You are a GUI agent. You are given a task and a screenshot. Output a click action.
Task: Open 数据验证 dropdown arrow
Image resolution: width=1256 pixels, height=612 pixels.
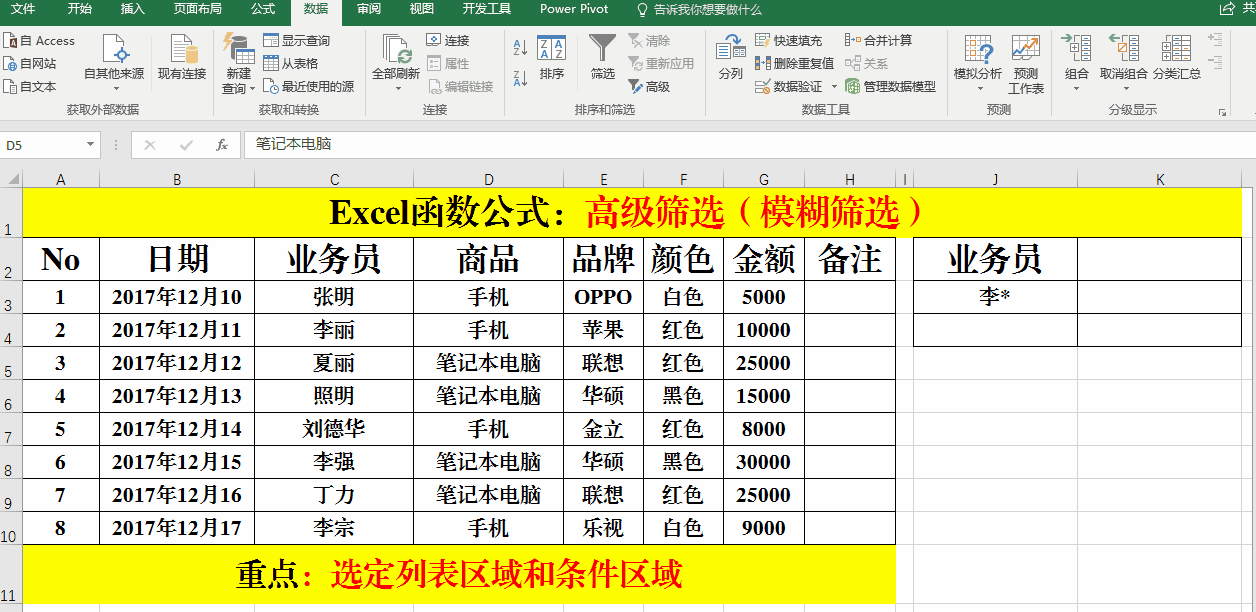[x=834, y=87]
